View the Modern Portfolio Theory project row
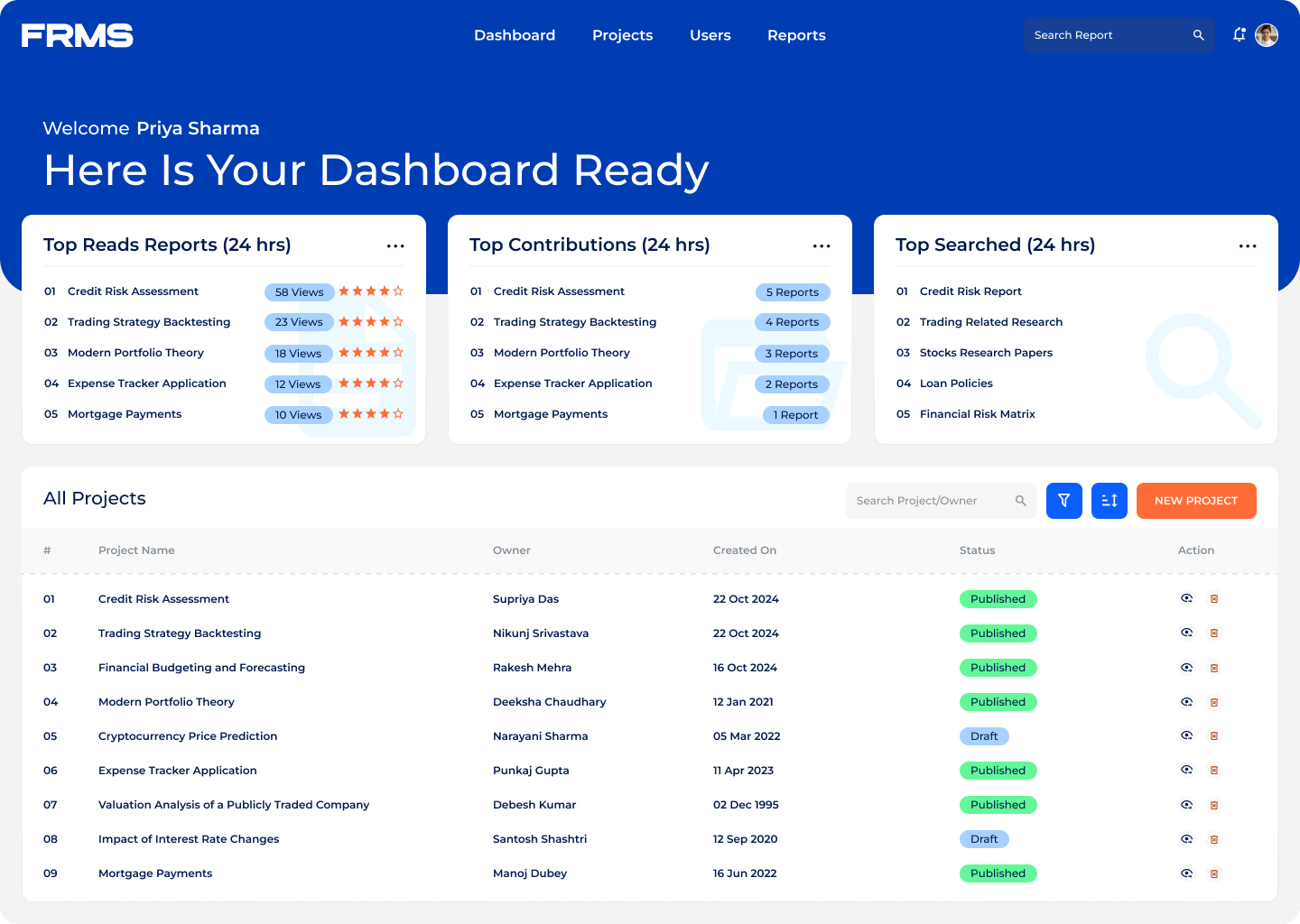 coord(1186,702)
